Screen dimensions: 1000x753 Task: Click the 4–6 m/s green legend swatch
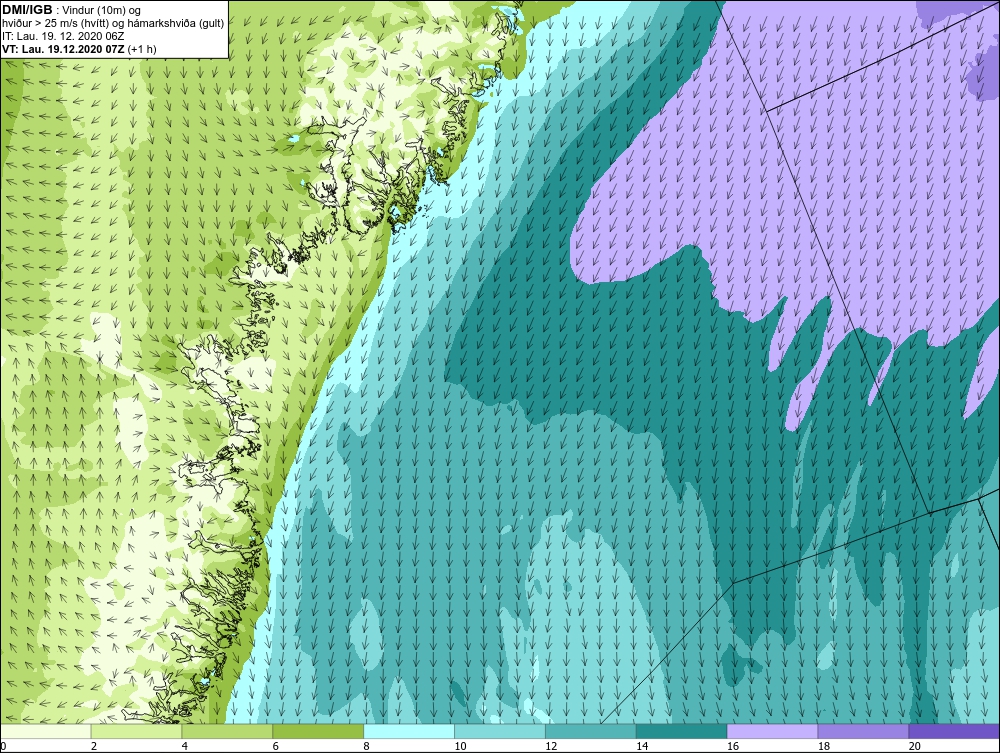pos(227,731)
